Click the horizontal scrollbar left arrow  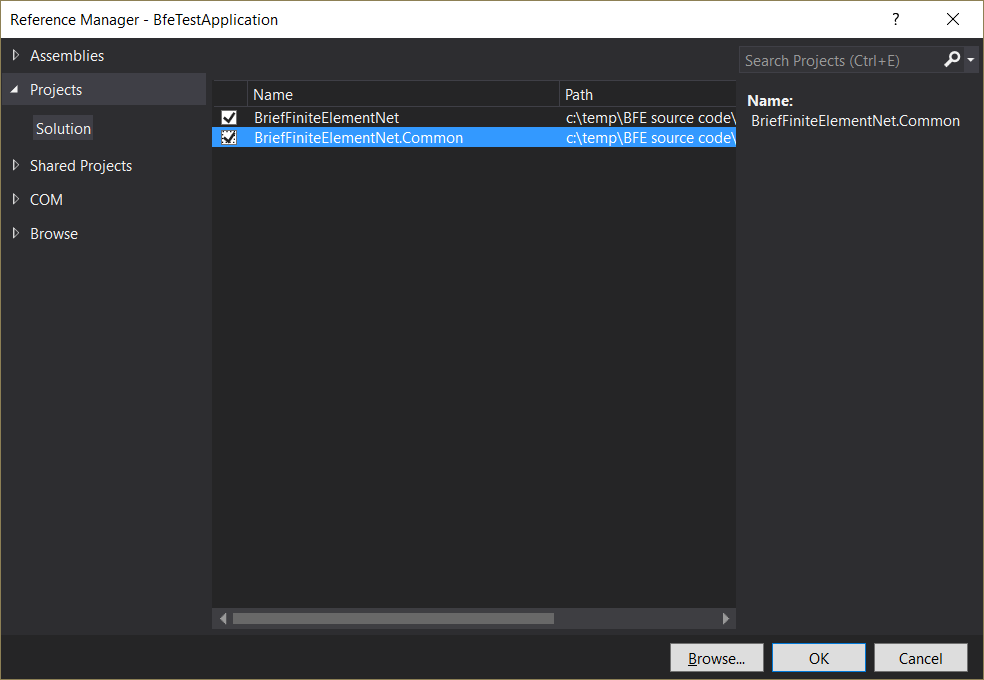[x=223, y=619]
